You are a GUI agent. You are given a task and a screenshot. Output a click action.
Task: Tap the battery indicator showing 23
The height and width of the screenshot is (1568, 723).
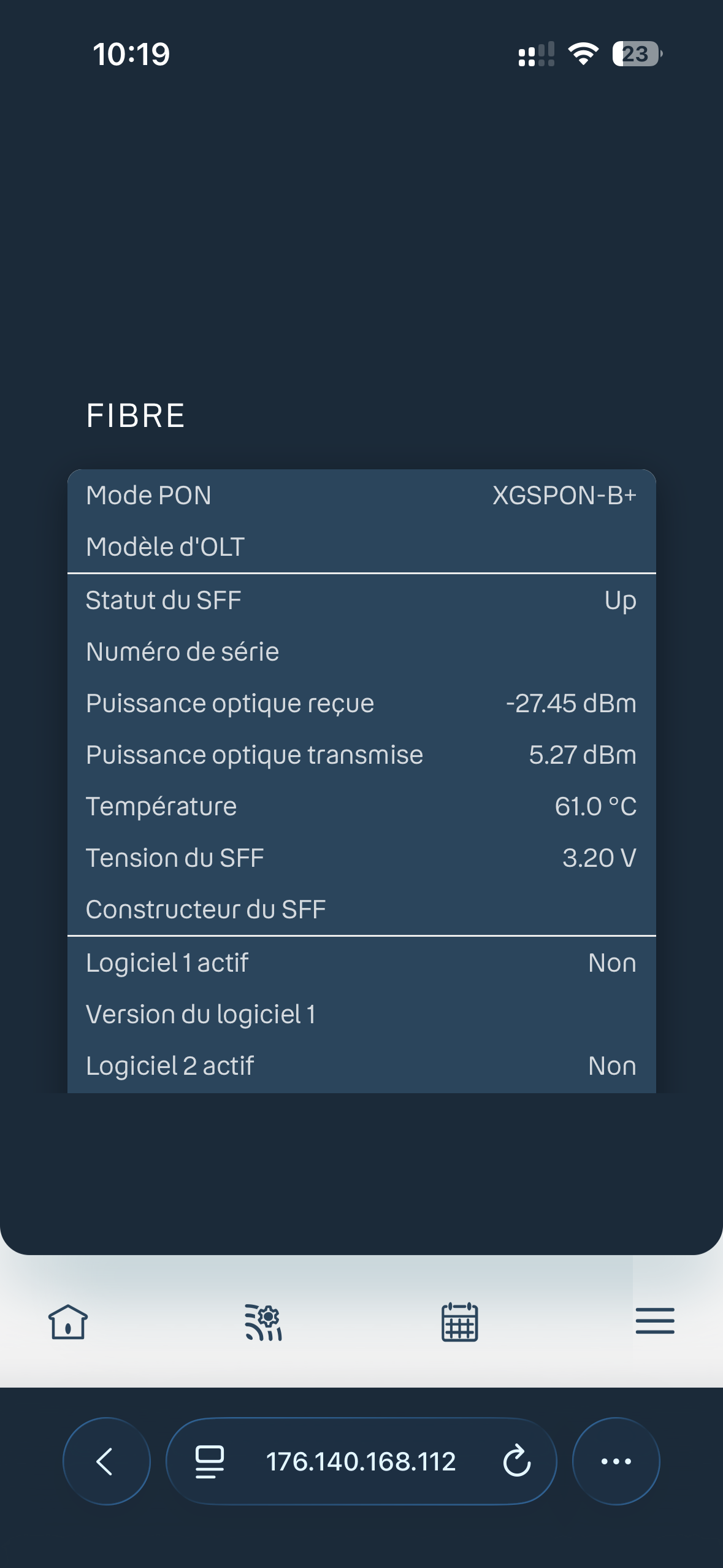[637, 54]
